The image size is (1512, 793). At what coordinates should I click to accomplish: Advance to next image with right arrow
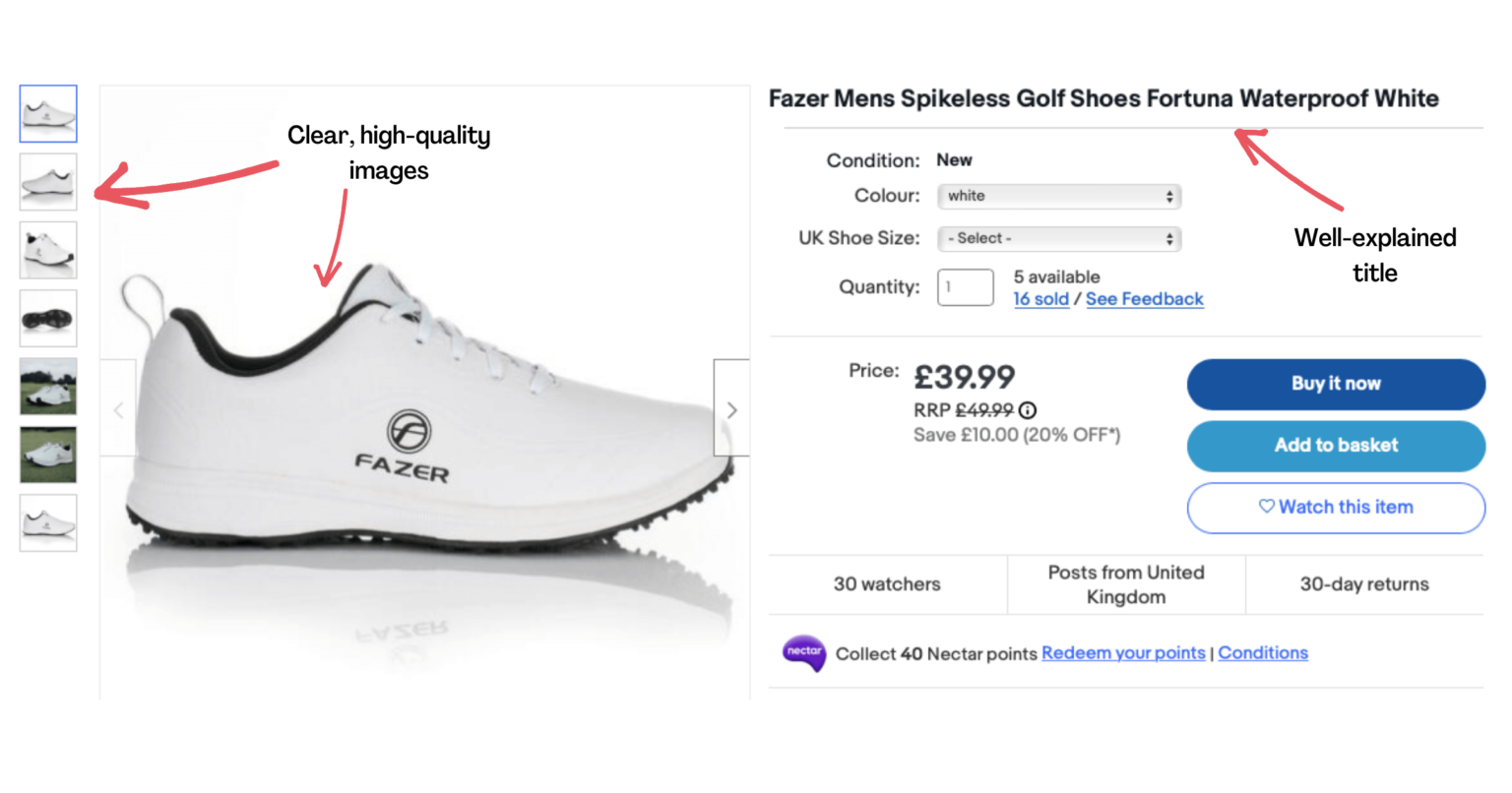pos(732,408)
